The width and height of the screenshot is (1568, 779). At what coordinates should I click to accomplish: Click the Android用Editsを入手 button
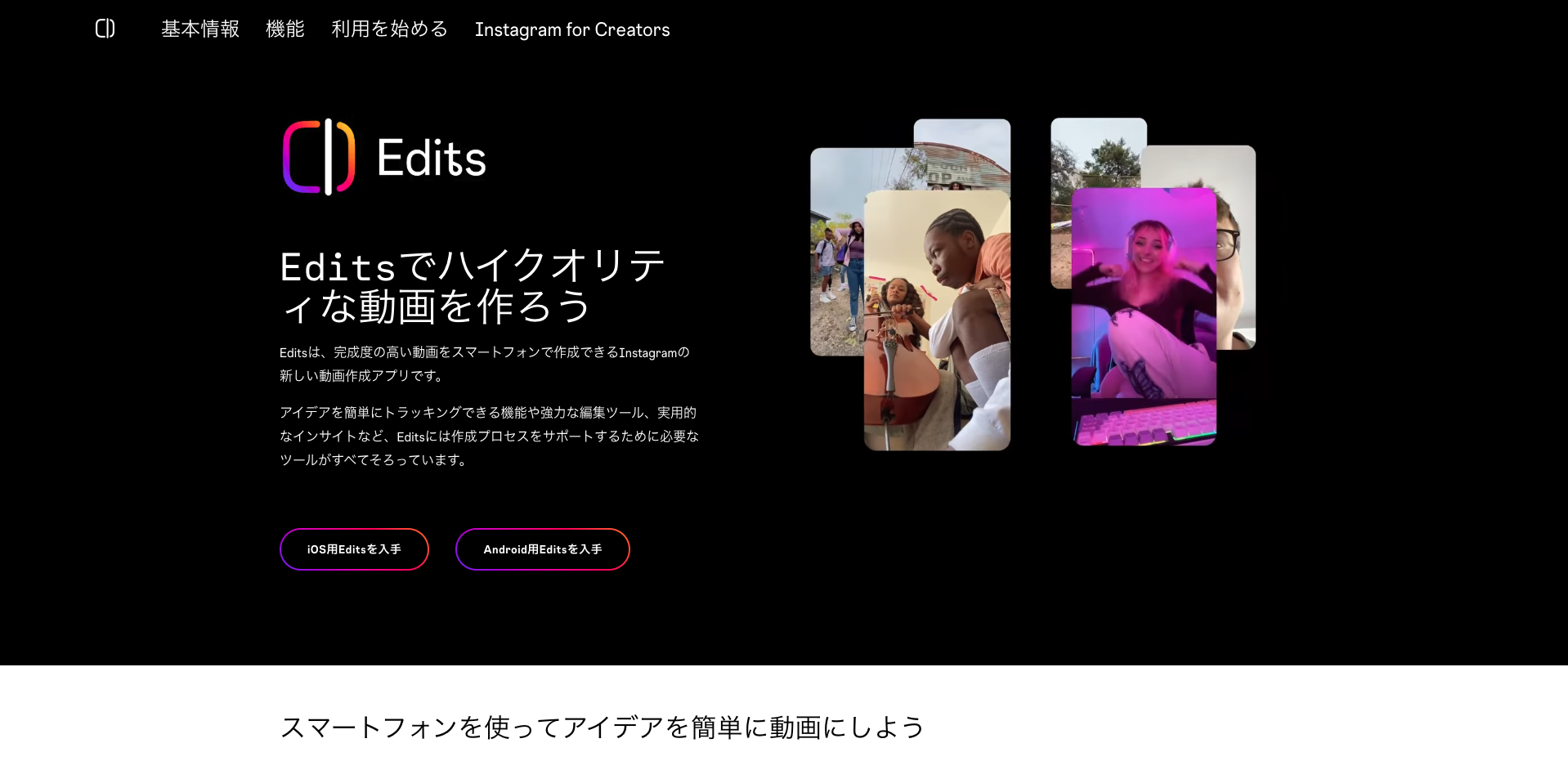point(543,549)
